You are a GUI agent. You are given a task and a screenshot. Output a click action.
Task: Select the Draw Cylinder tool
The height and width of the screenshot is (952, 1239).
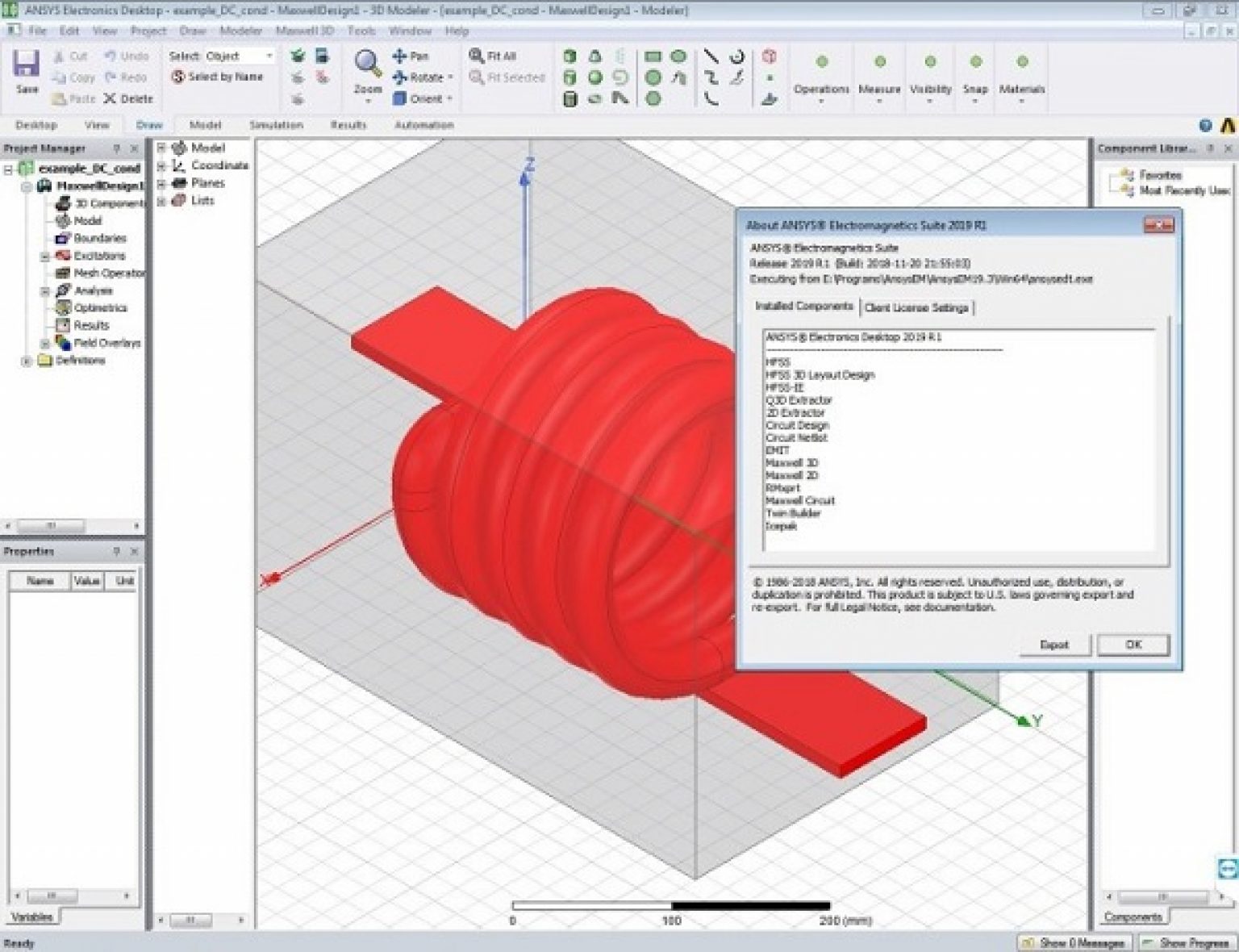[570, 77]
